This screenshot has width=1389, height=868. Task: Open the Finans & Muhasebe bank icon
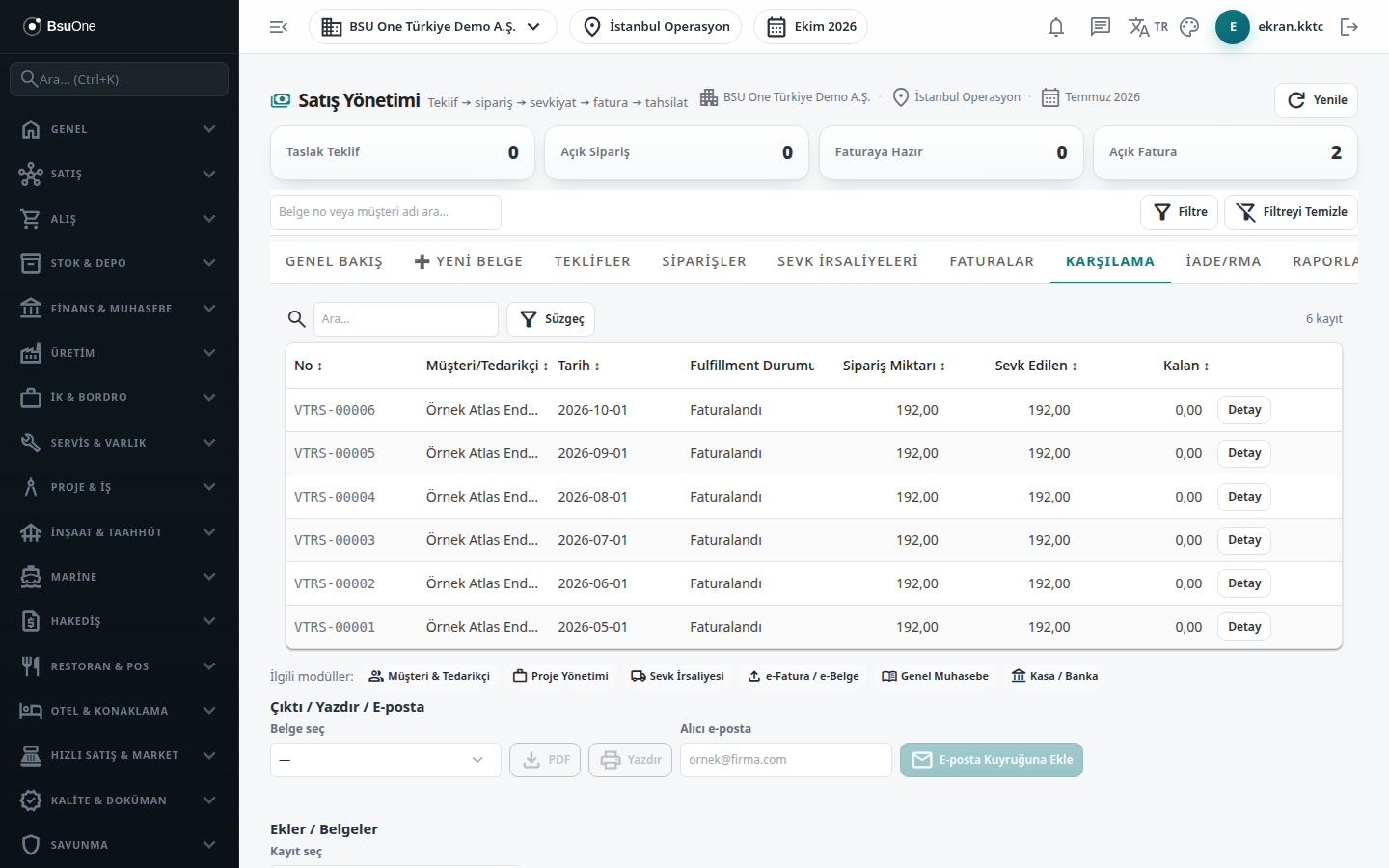point(31,309)
